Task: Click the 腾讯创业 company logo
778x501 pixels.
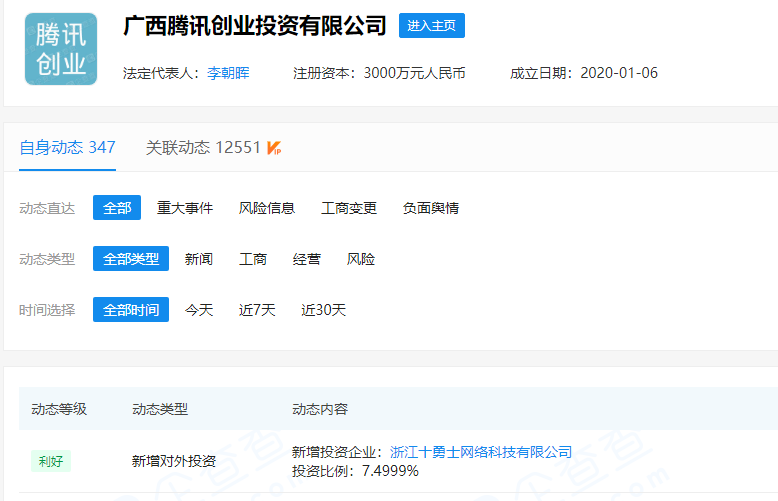Action: 61,49
